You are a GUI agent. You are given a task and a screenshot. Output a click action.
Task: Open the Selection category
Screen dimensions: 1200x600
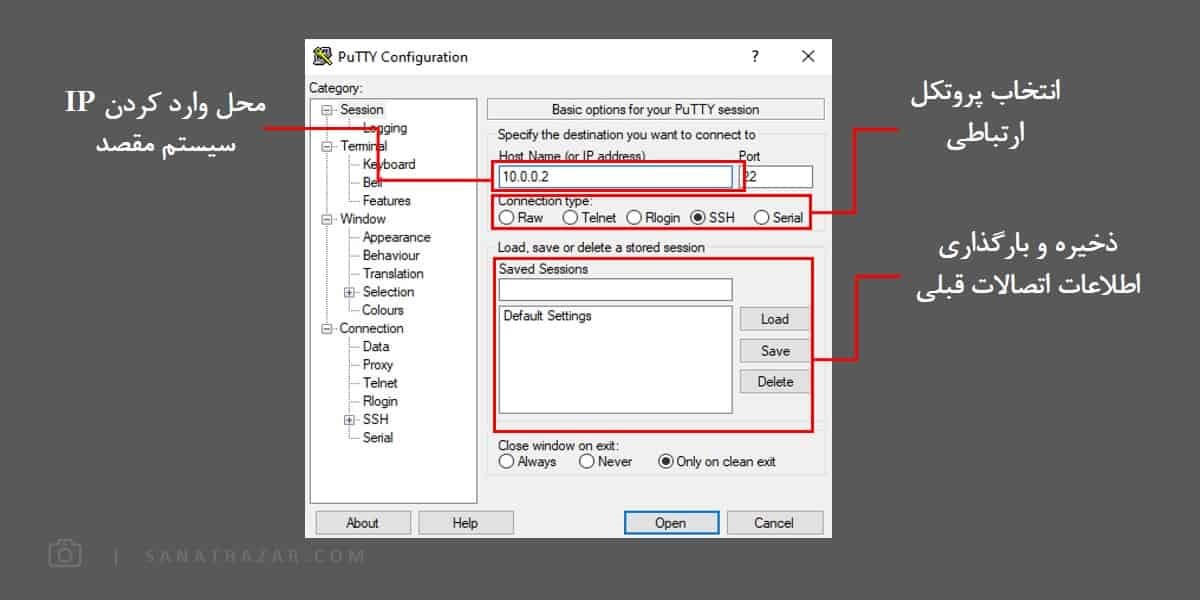click(x=388, y=292)
